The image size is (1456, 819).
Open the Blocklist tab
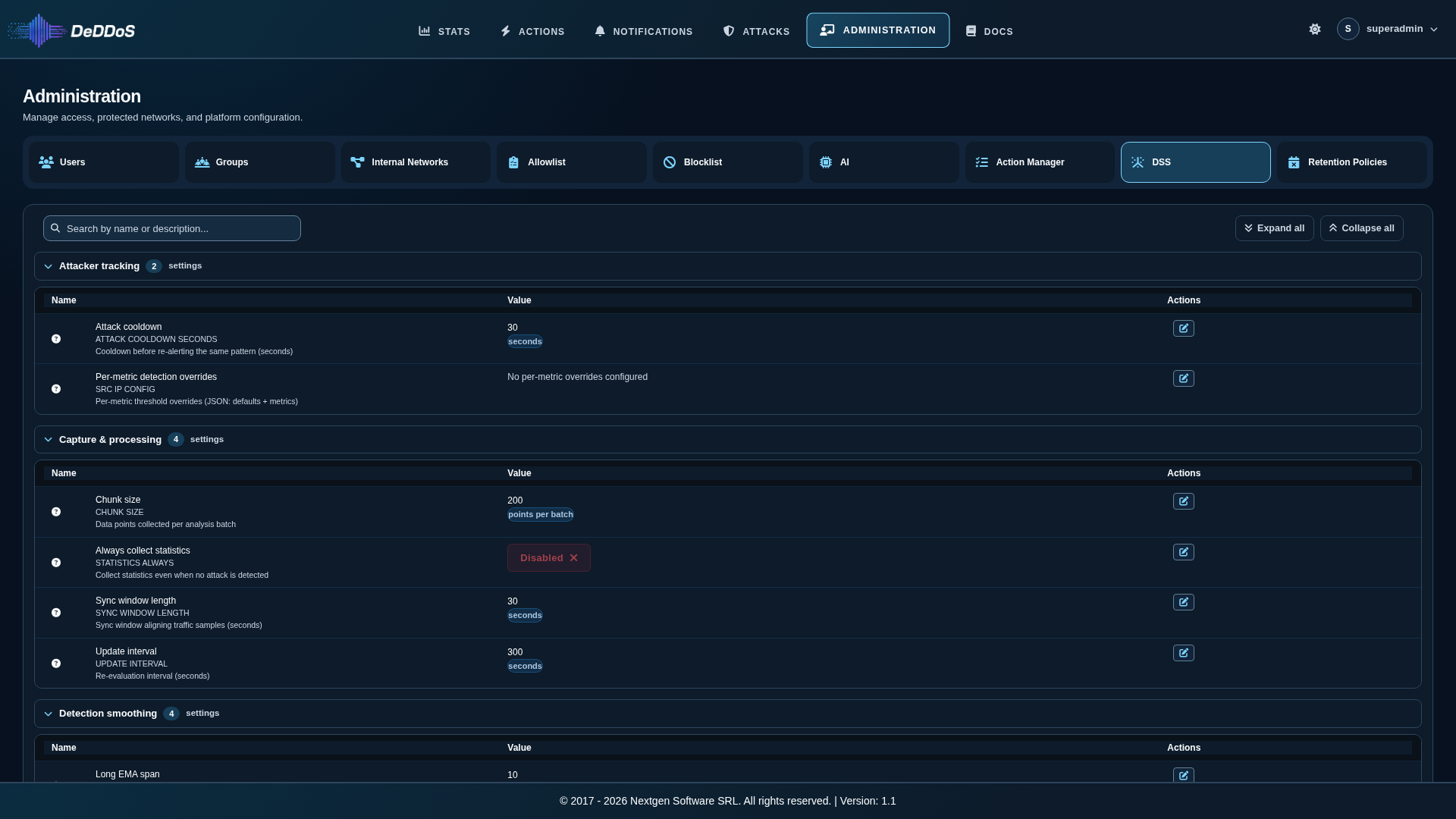(x=728, y=162)
